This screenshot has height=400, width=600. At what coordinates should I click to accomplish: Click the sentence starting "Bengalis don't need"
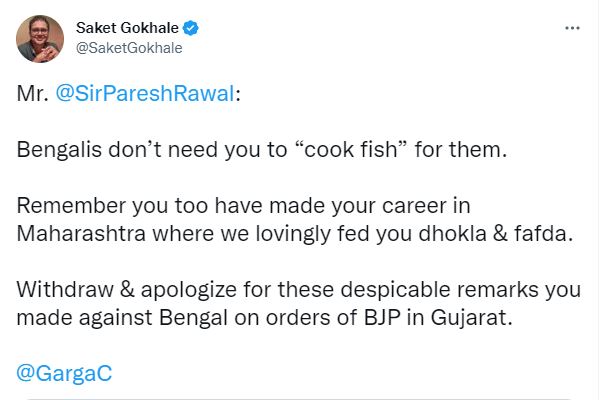pyautogui.click(x=262, y=149)
